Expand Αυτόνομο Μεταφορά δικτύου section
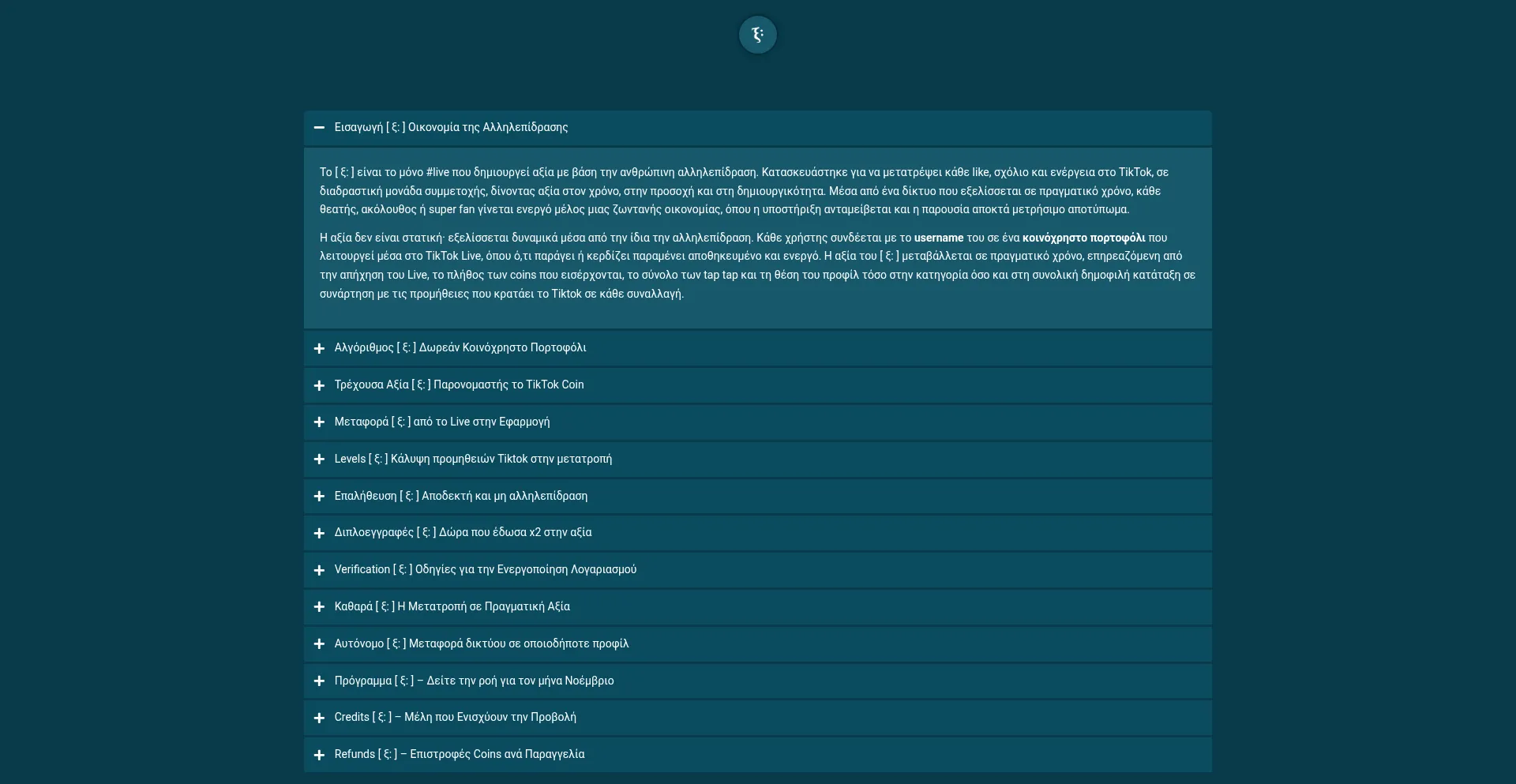The width and height of the screenshot is (1516, 784). tap(481, 643)
